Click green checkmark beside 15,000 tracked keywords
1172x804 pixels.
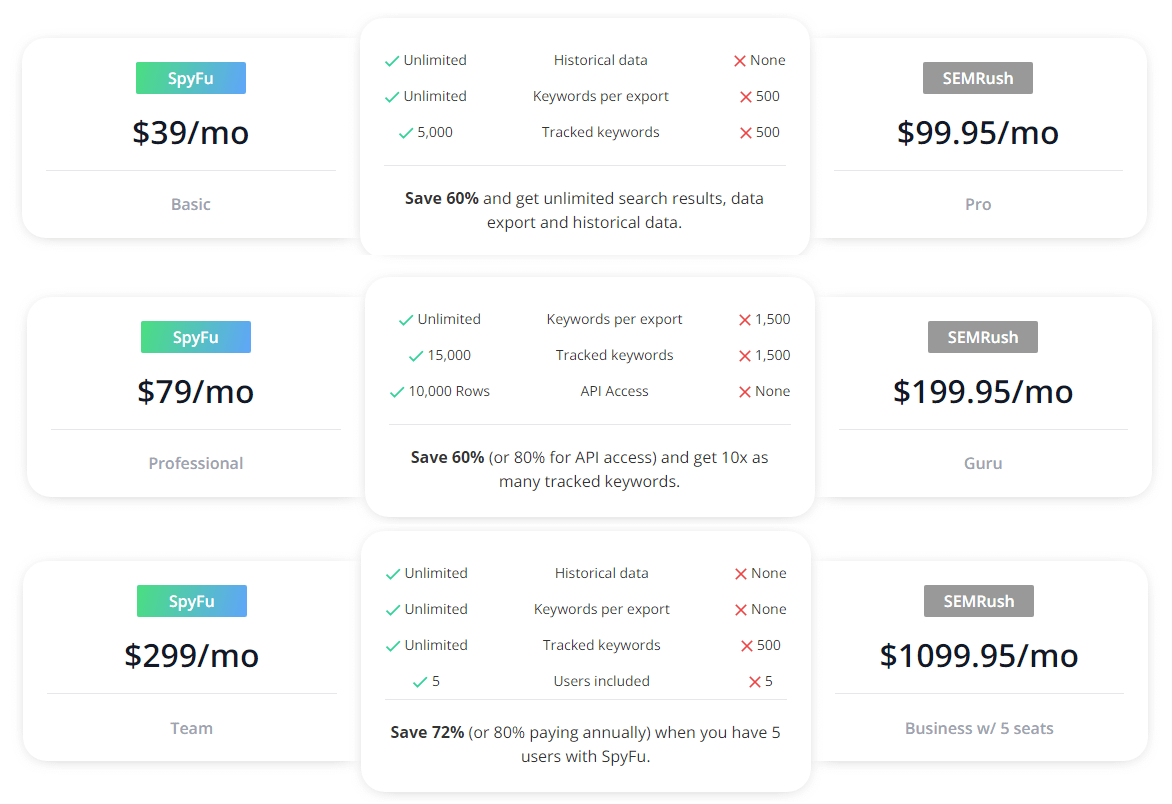point(416,356)
